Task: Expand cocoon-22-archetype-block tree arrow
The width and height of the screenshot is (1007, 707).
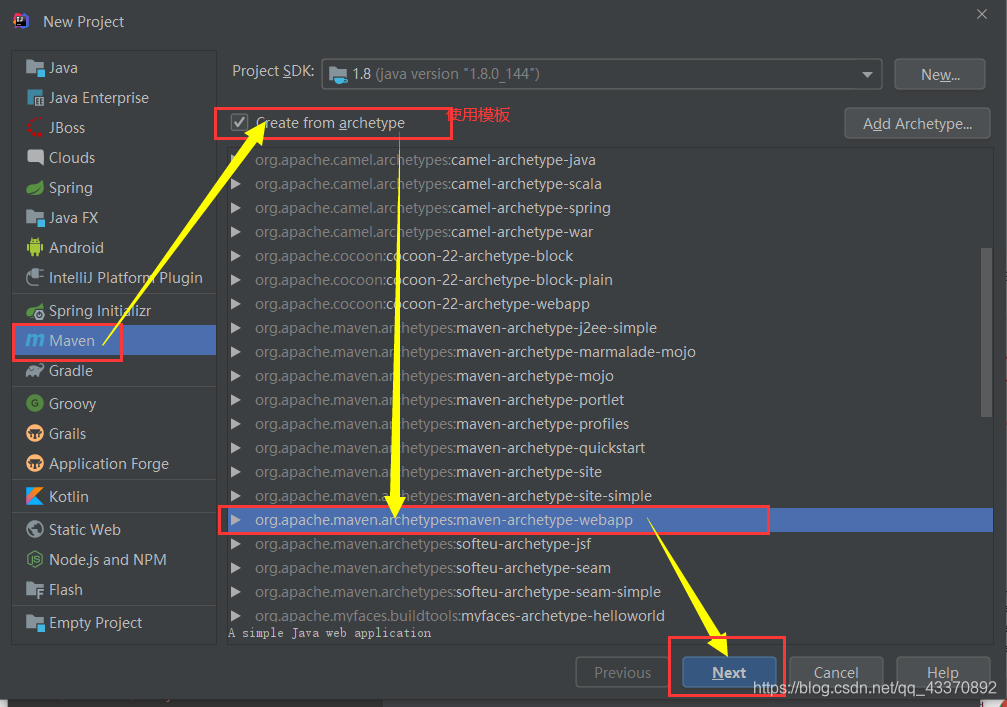Action: point(236,256)
